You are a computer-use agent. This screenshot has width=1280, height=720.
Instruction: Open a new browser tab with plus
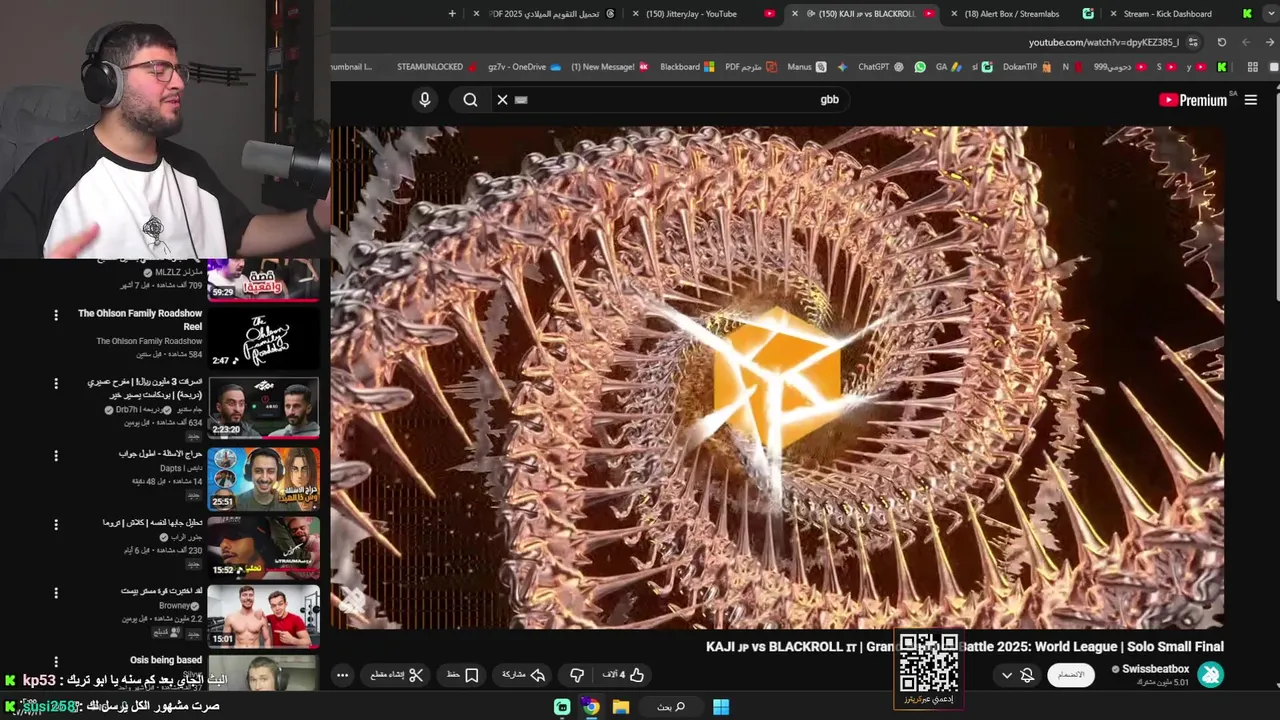point(452,14)
